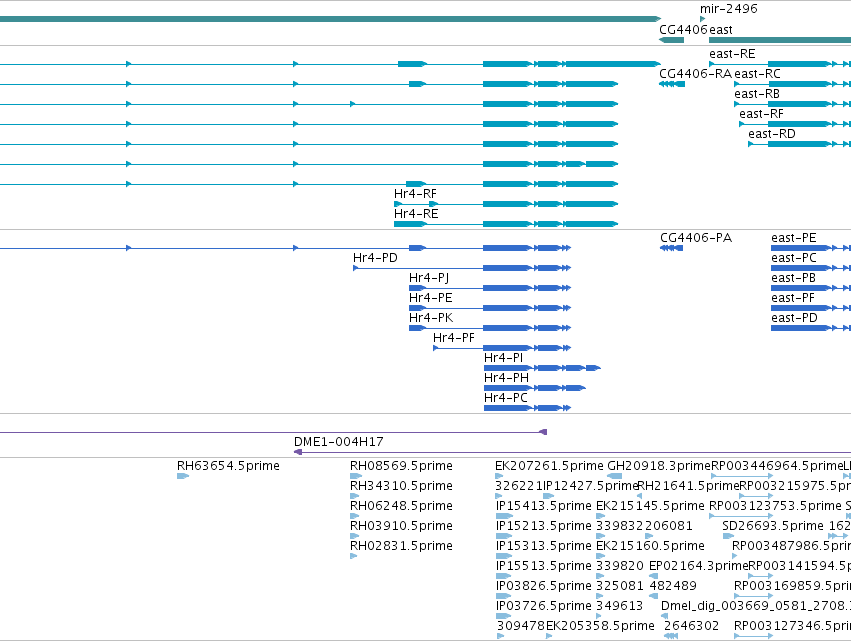This screenshot has width=851, height=641.
Task: Click the IP03826.5prime EST label
Action: pyautogui.click(x=544, y=586)
